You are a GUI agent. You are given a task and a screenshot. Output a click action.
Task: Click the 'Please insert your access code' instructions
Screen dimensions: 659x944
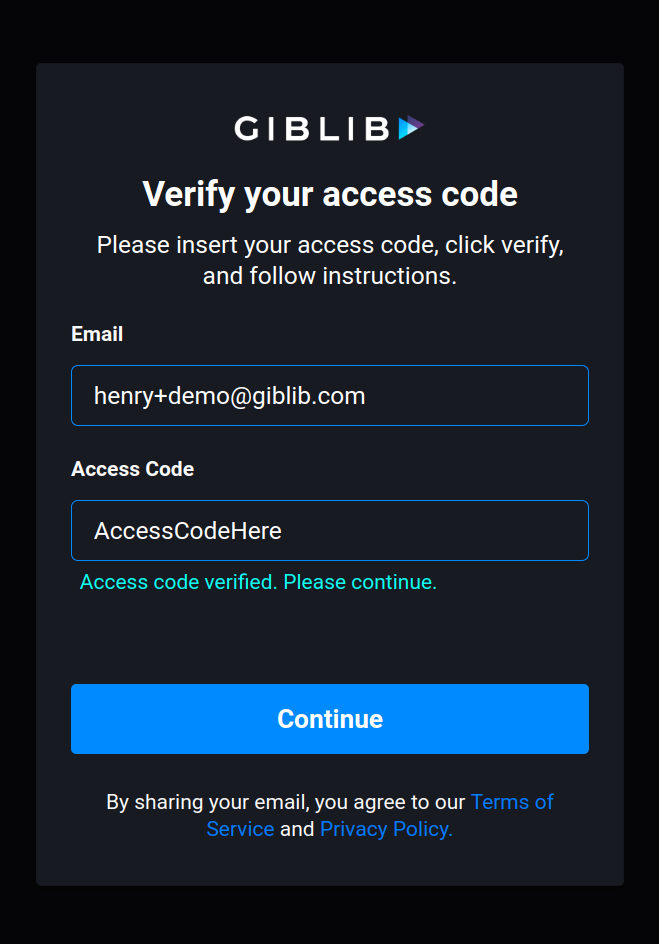pyautogui.click(x=330, y=245)
